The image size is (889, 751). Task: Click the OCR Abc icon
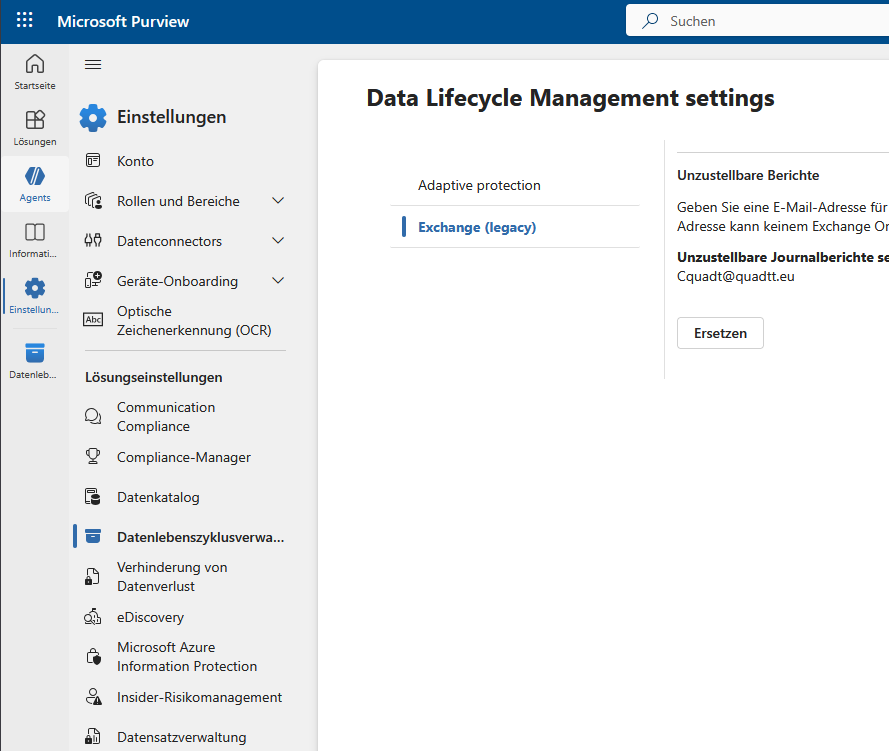(93, 320)
